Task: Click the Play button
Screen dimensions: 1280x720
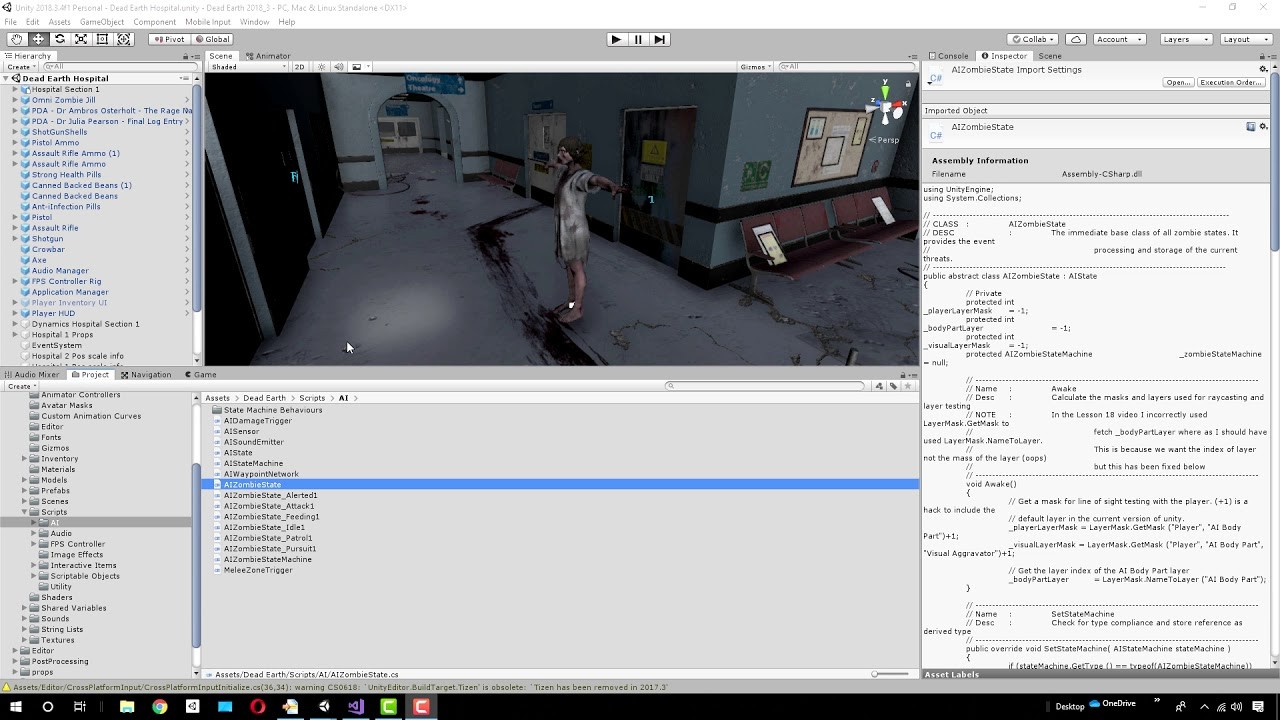Action: 616,39
